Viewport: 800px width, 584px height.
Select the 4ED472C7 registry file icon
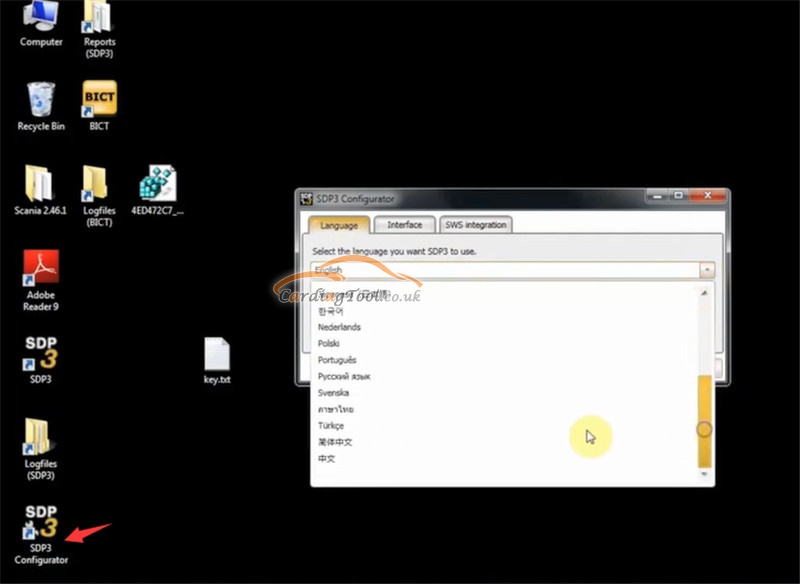[158, 190]
